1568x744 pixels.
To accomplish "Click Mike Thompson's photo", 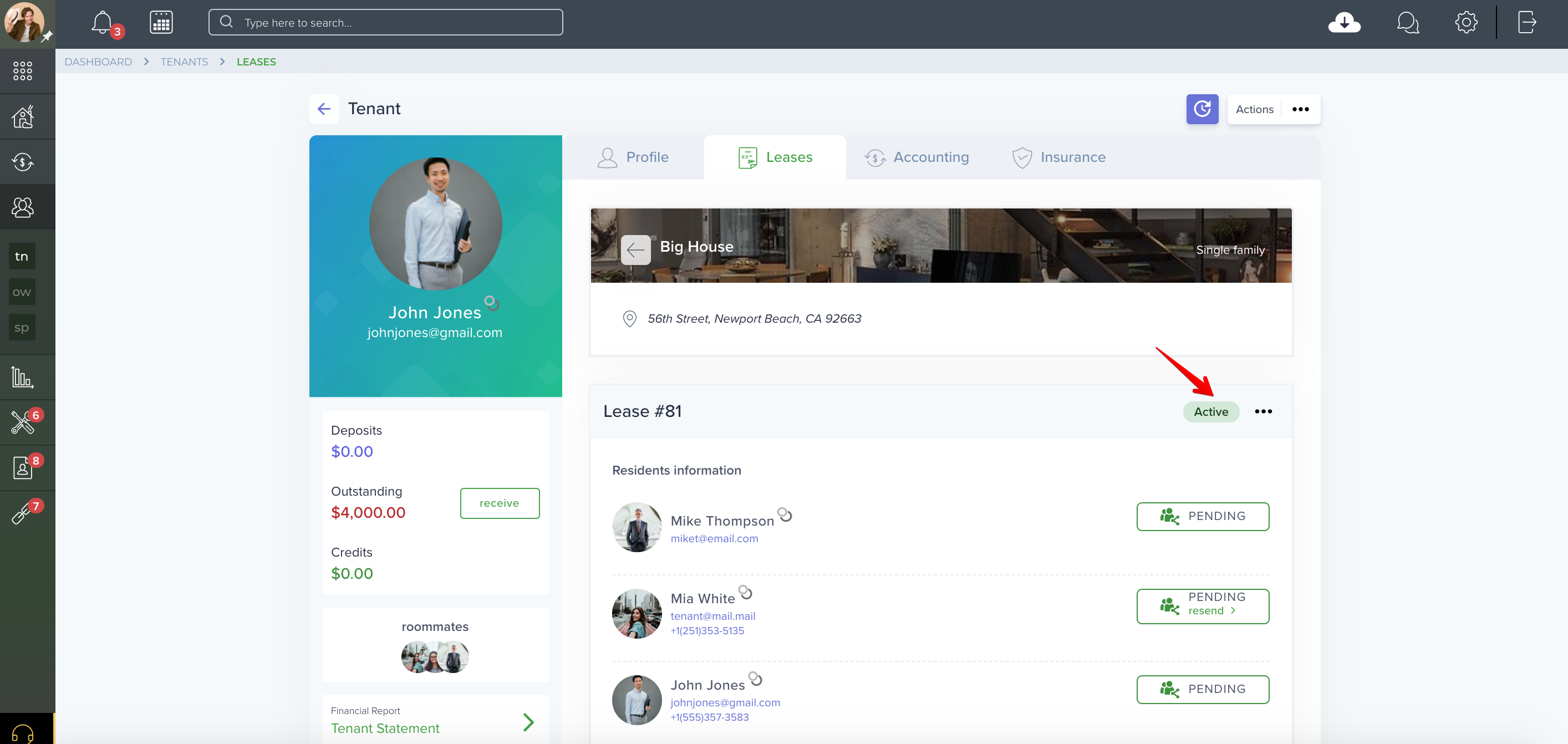I will click(x=637, y=527).
